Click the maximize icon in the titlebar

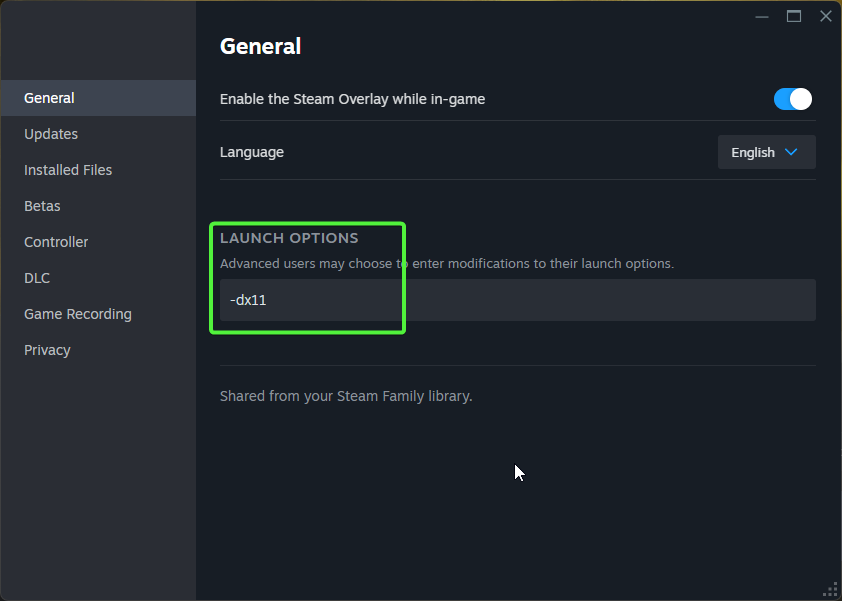pyautogui.click(x=793, y=16)
